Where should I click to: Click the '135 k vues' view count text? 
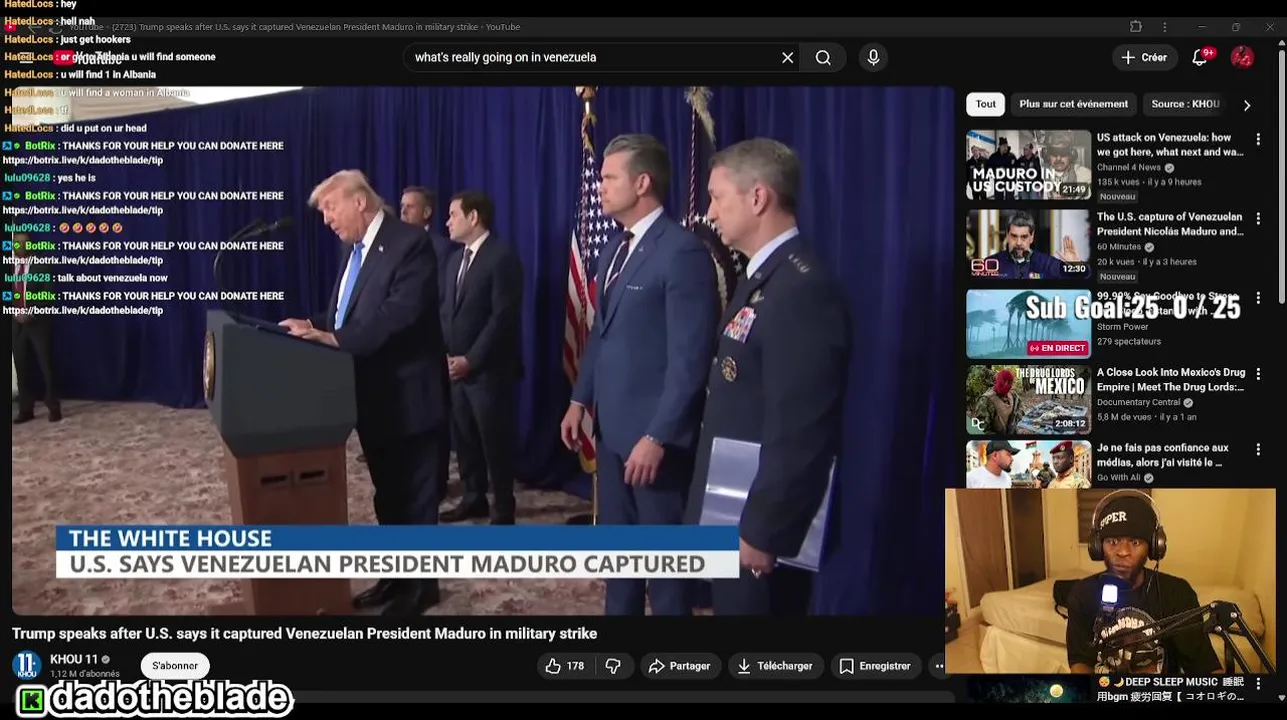[x=1119, y=182]
